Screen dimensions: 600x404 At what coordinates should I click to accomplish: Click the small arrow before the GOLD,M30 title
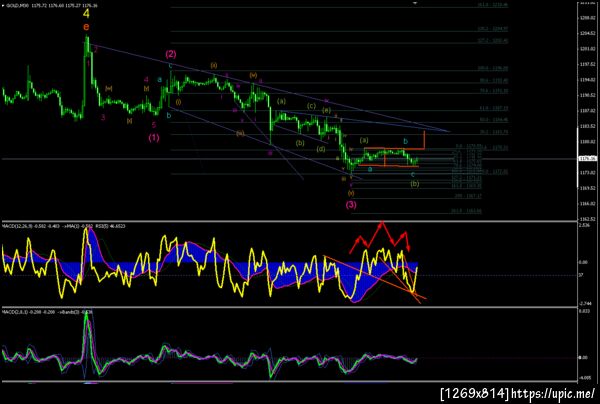3,6
